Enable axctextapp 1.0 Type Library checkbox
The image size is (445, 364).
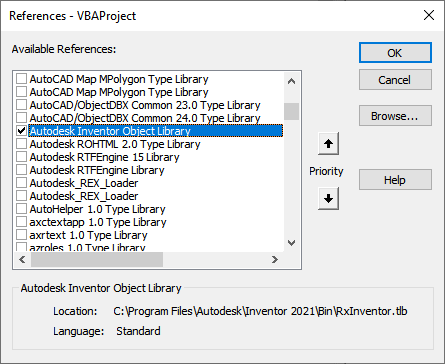(22, 222)
